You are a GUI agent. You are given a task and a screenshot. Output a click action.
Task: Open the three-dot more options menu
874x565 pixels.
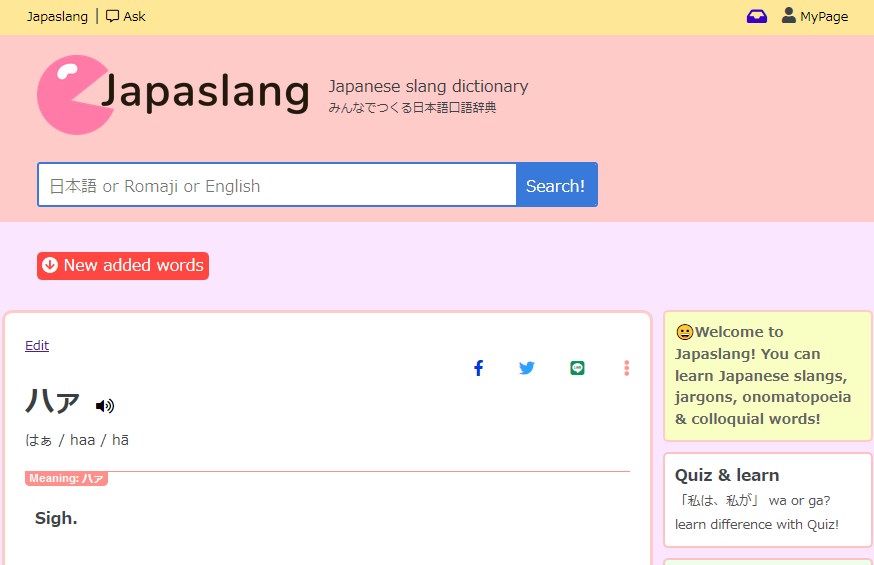click(627, 368)
